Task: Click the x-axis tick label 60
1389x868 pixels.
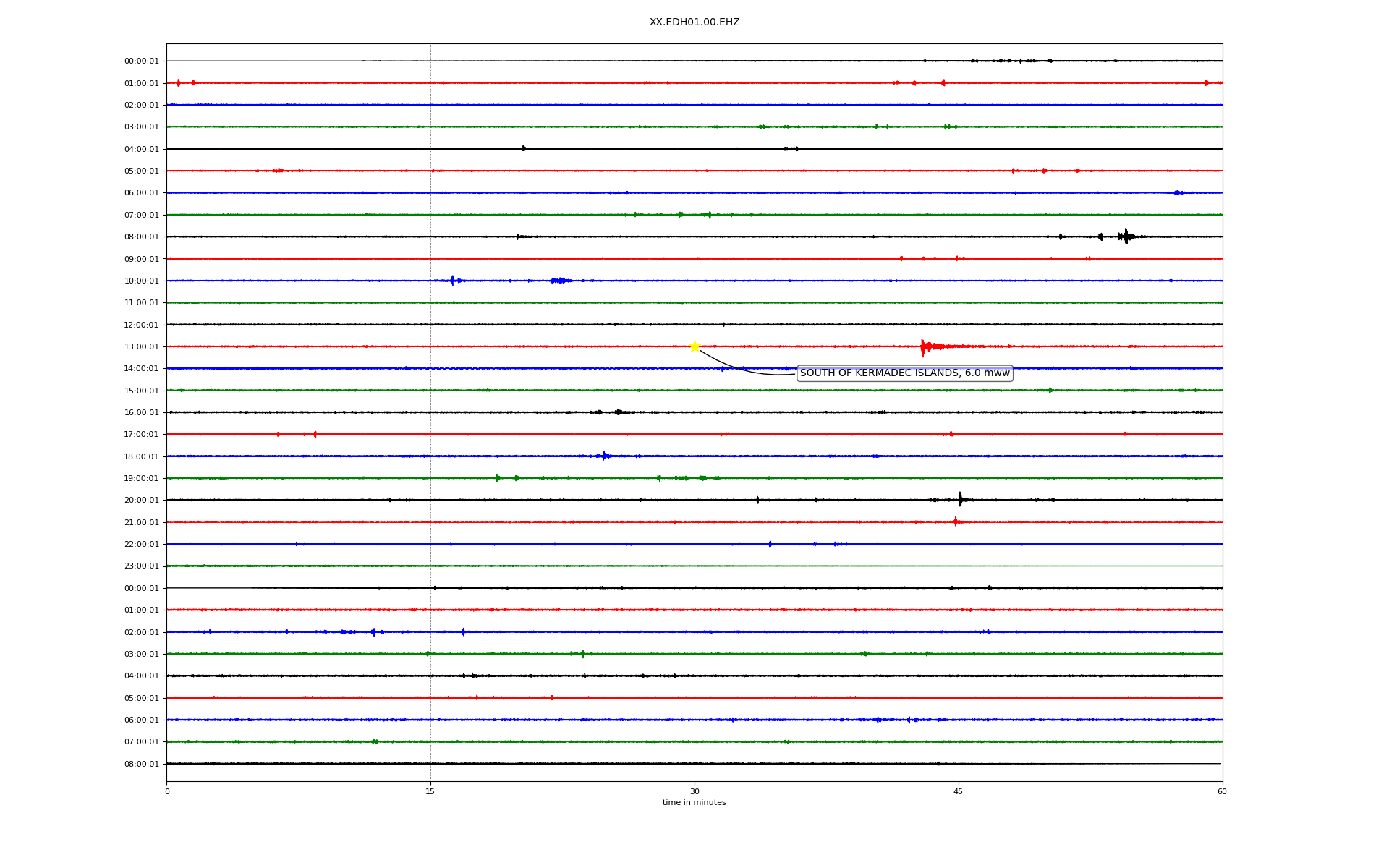Action: tap(1222, 791)
